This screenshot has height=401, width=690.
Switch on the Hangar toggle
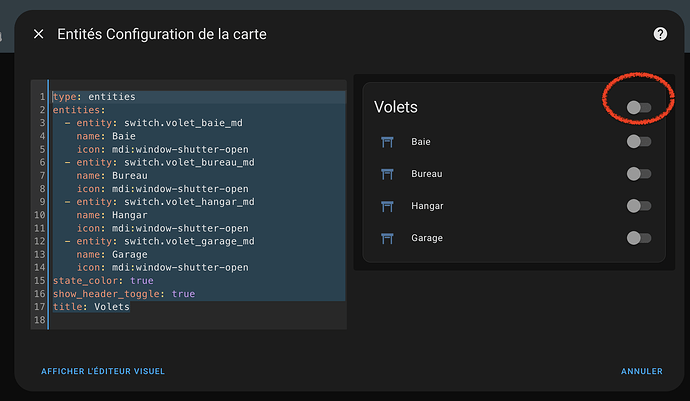pyautogui.click(x=639, y=206)
